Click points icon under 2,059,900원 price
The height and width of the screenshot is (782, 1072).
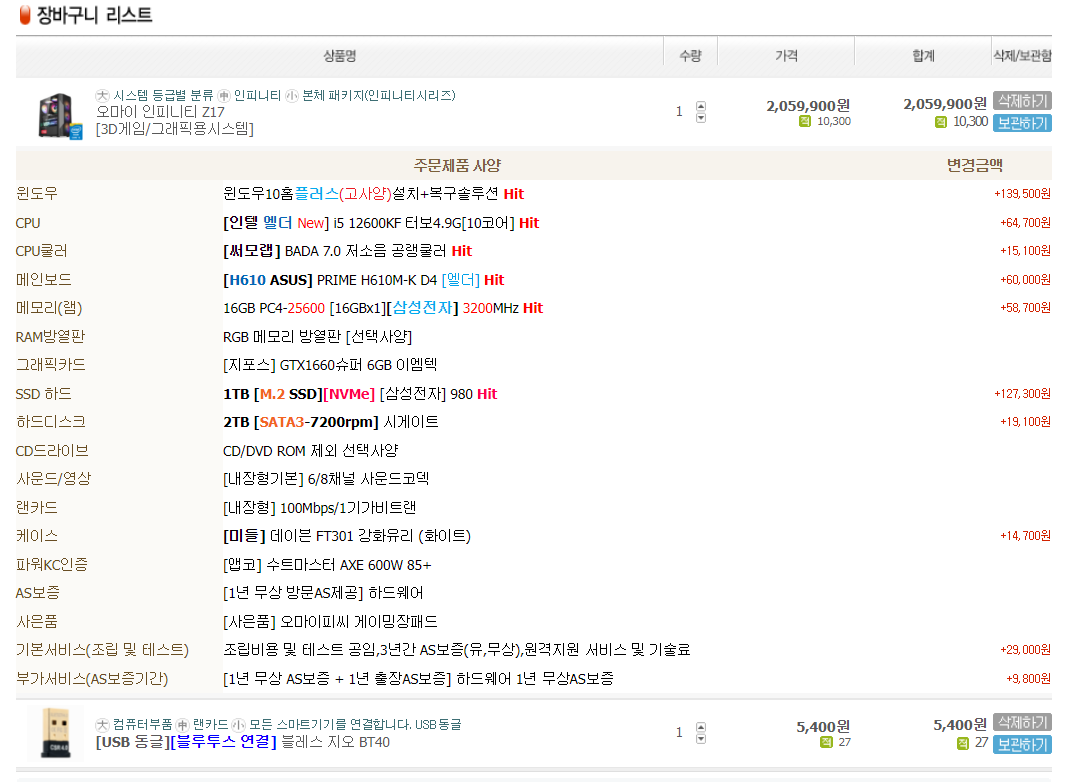click(x=805, y=121)
